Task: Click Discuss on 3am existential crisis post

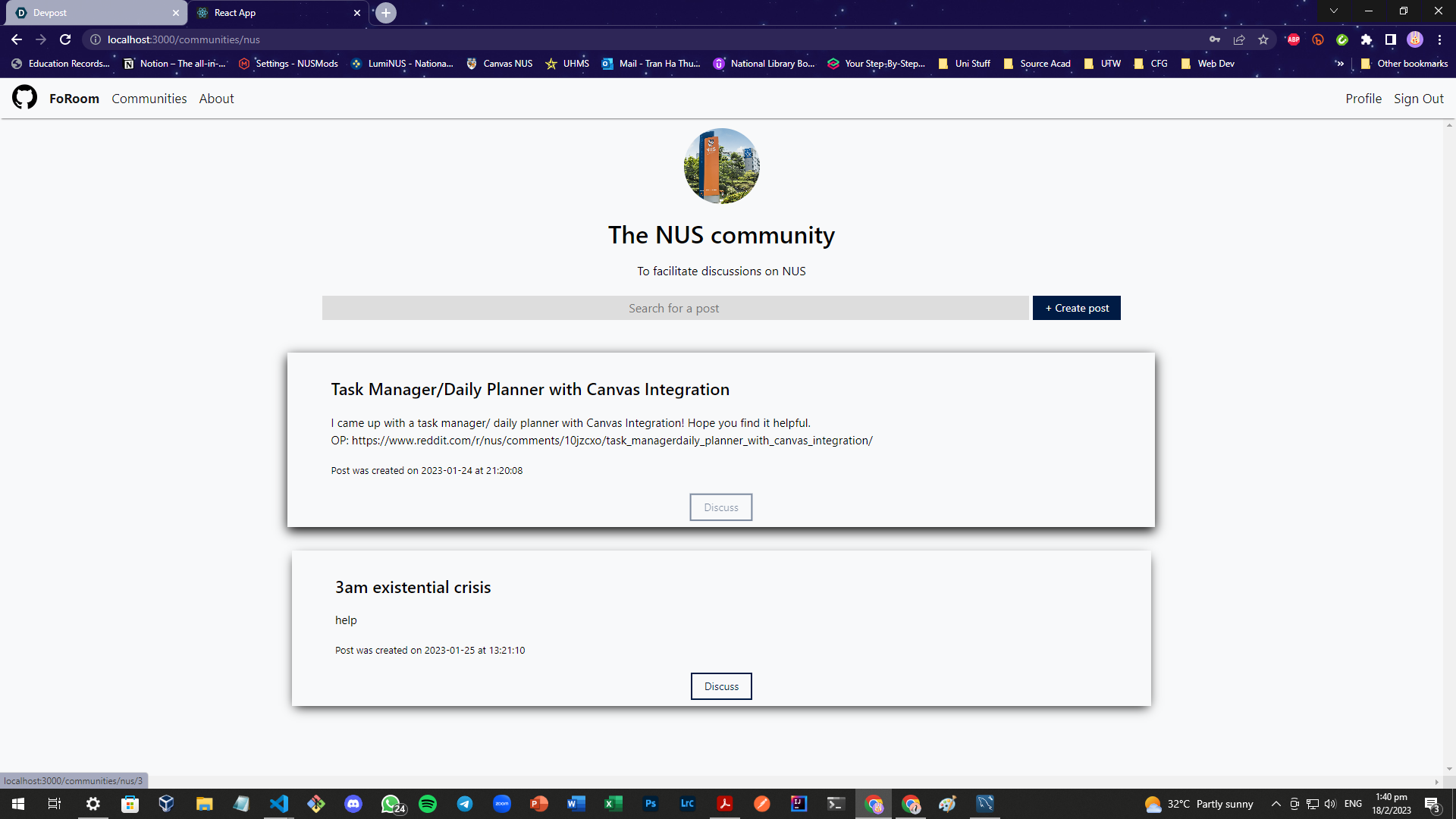Action: click(x=721, y=686)
